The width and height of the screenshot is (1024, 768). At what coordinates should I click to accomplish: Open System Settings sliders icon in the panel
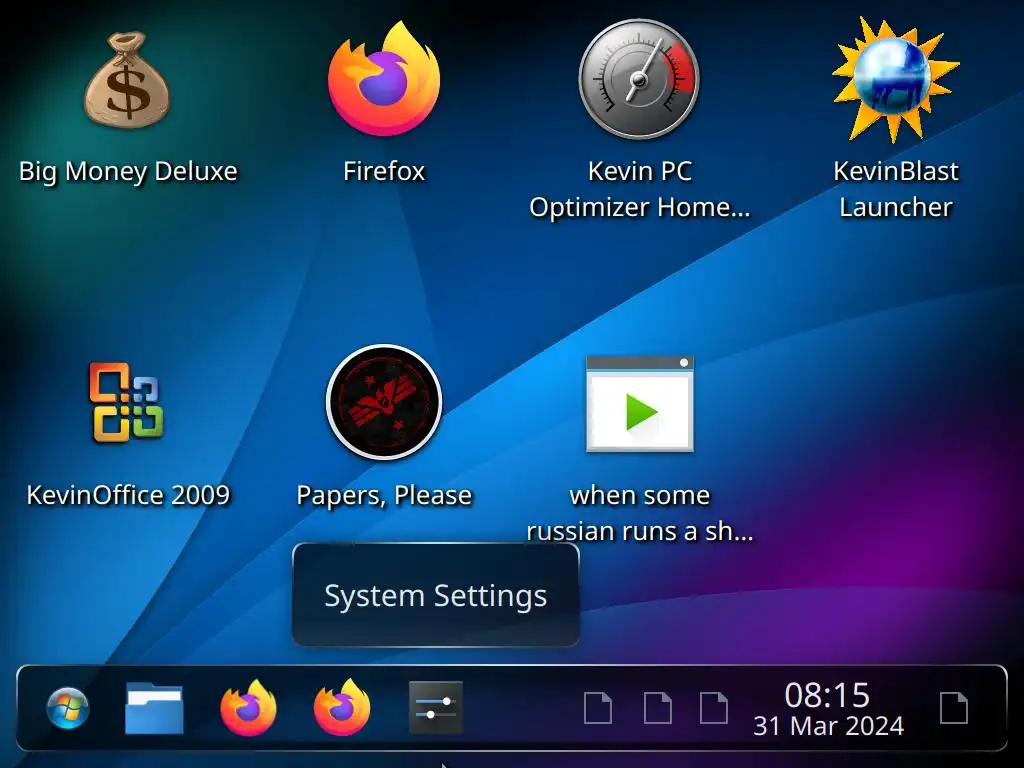pyautogui.click(x=436, y=708)
